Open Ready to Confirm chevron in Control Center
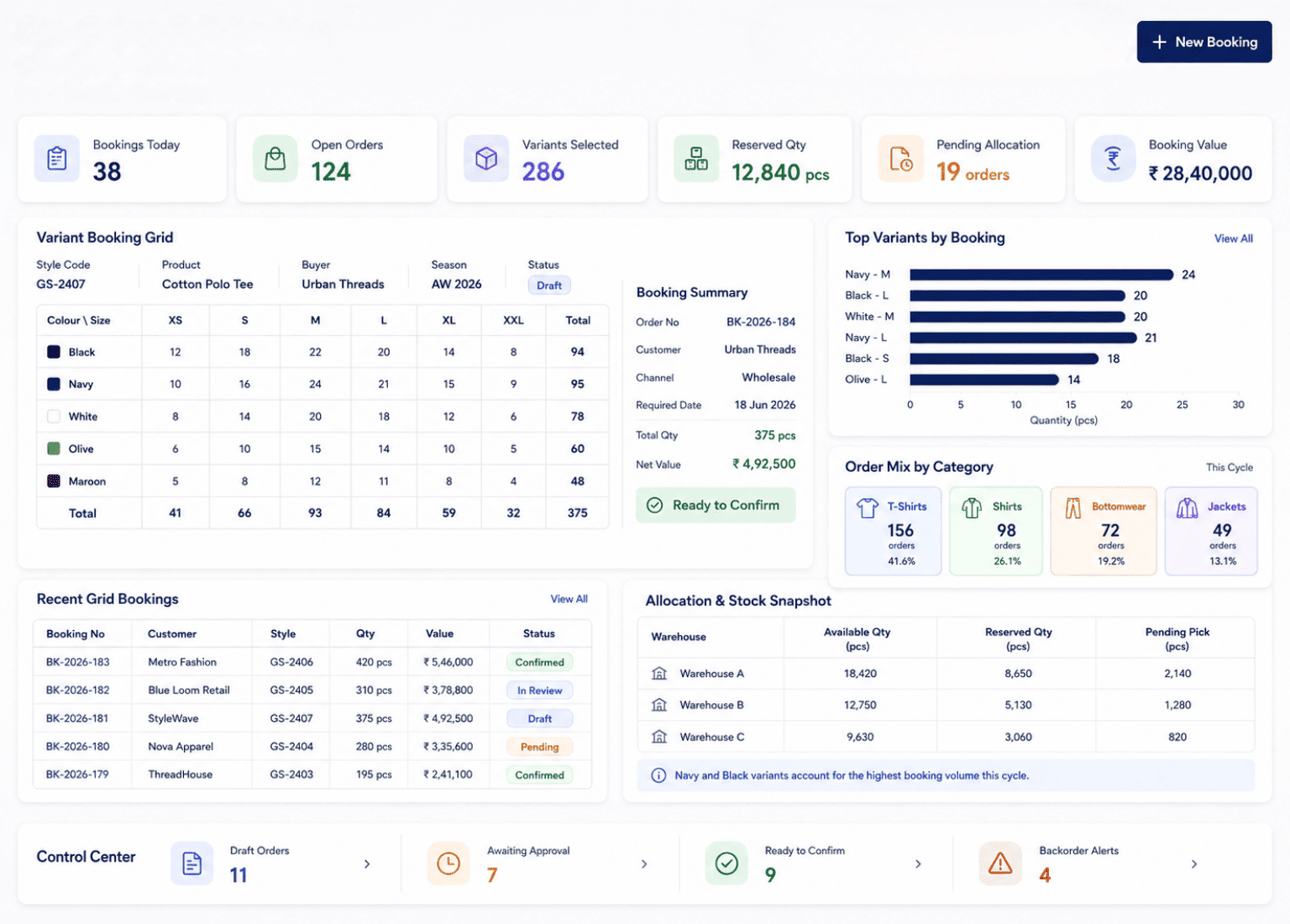The image size is (1290, 924). click(918, 864)
